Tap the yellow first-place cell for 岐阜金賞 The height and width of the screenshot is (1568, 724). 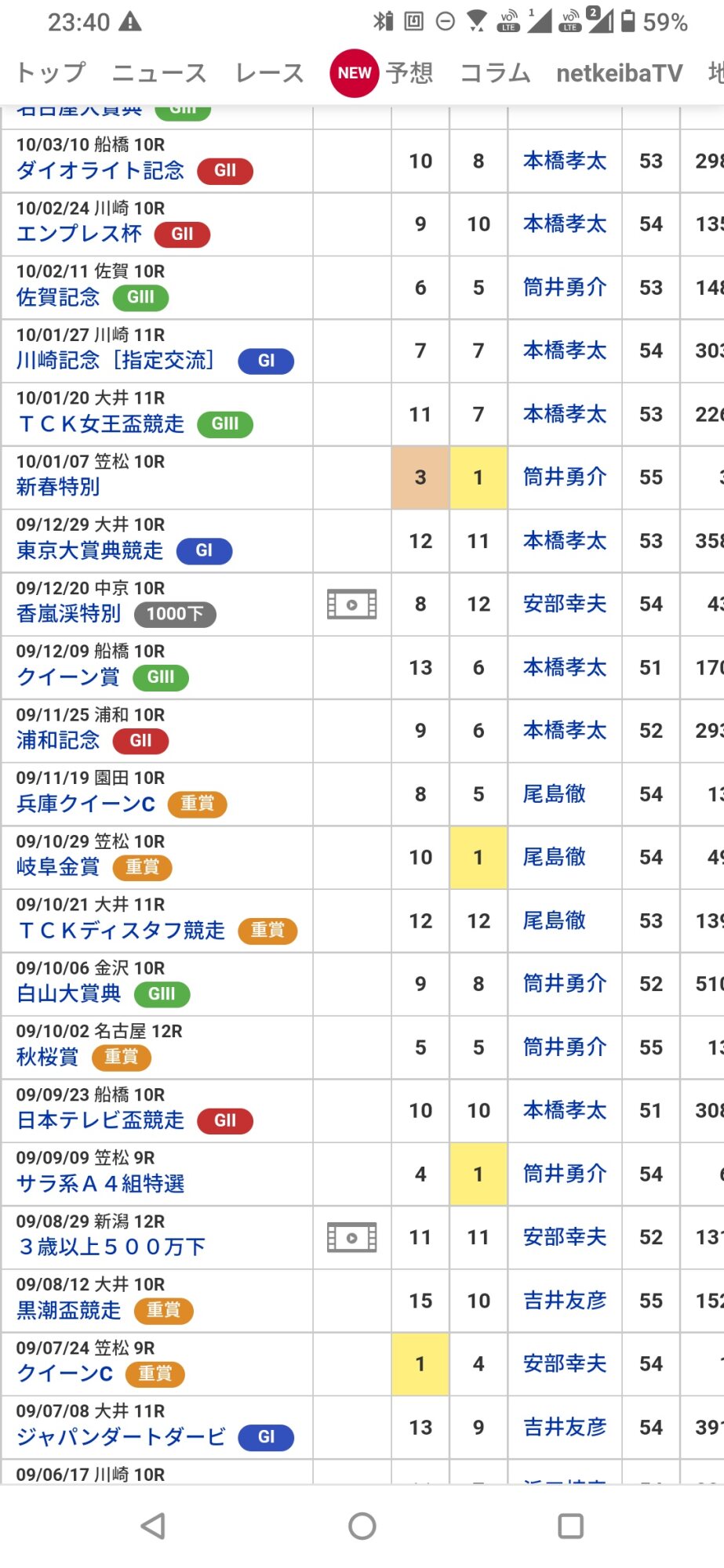coord(478,857)
